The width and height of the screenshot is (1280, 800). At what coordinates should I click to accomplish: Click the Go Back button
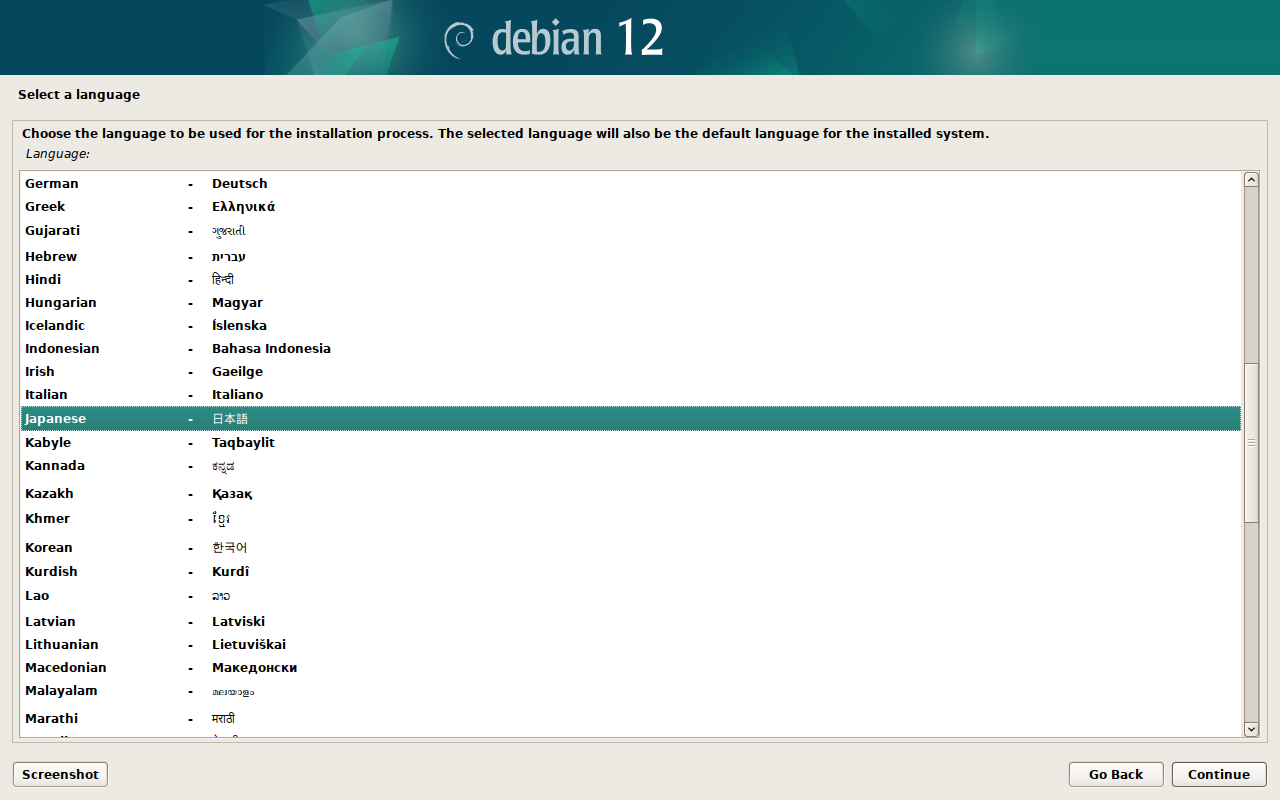[1116, 774]
